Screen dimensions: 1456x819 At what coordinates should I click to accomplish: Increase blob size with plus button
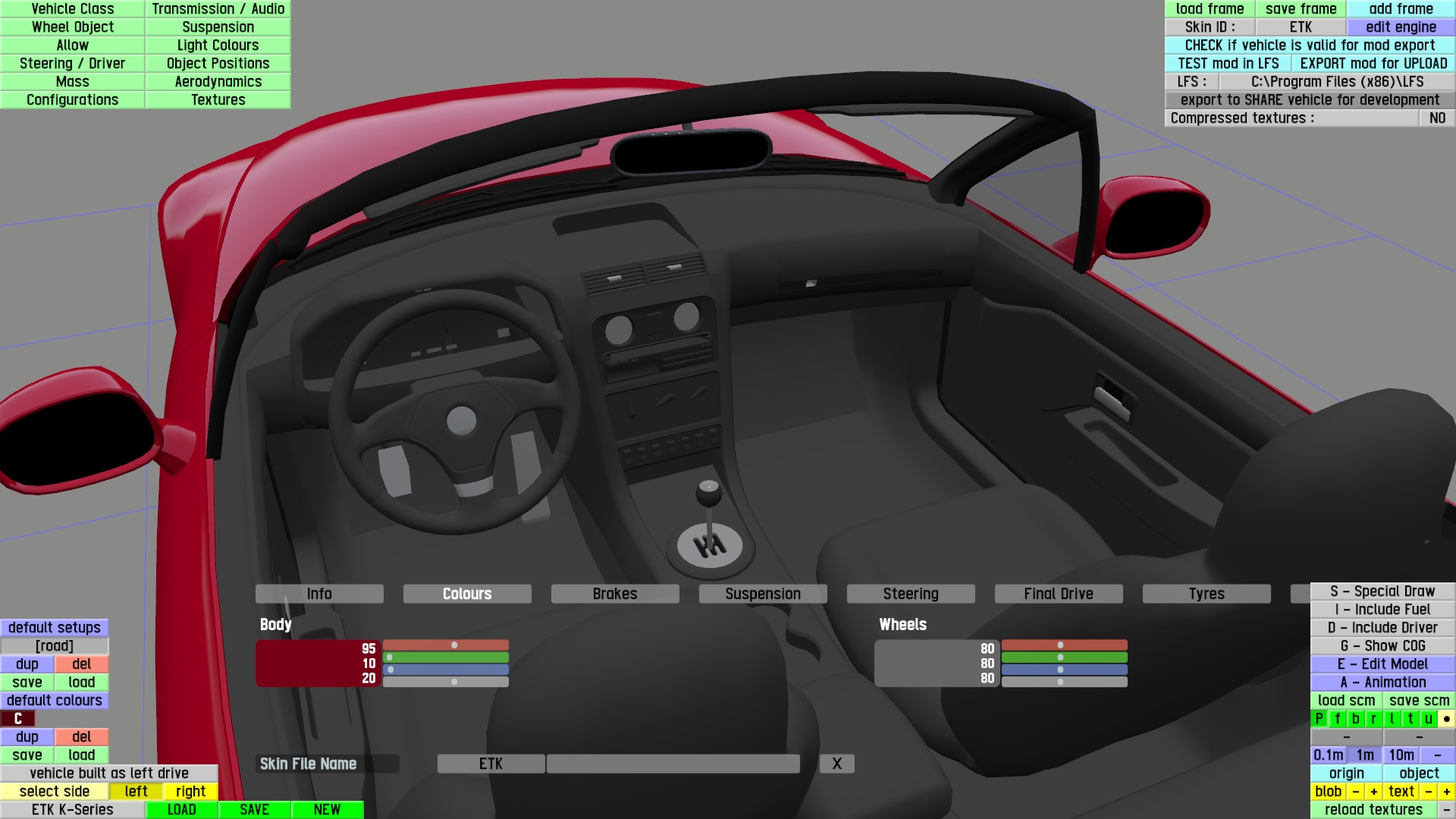click(1373, 792)
